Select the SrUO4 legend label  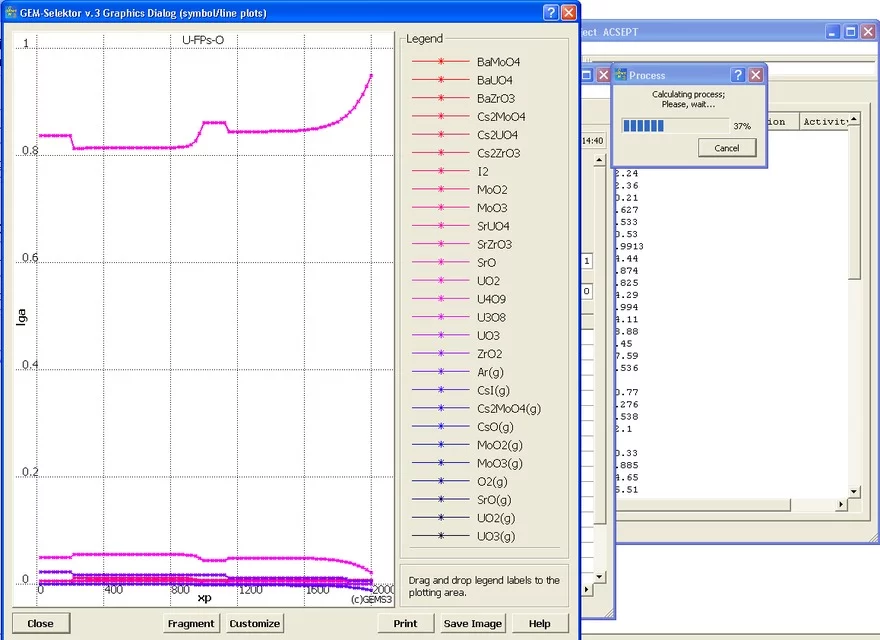493,226
